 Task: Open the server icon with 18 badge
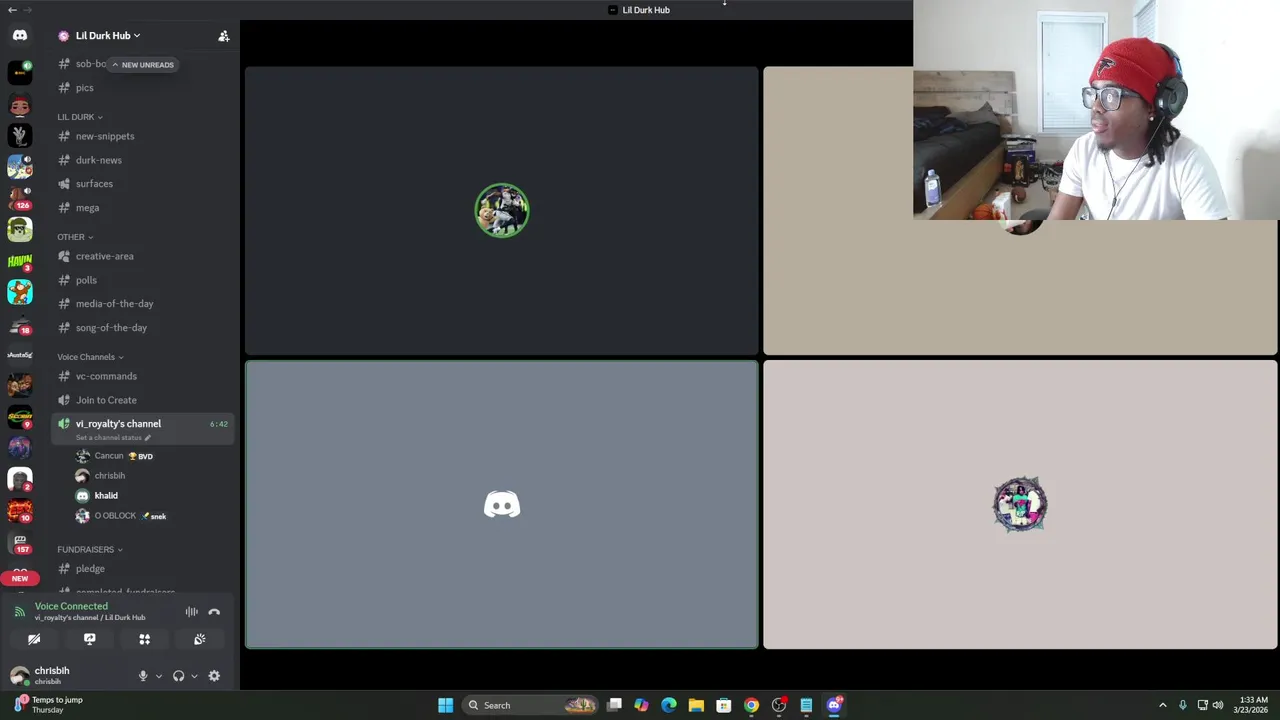(x=20, y=324)
